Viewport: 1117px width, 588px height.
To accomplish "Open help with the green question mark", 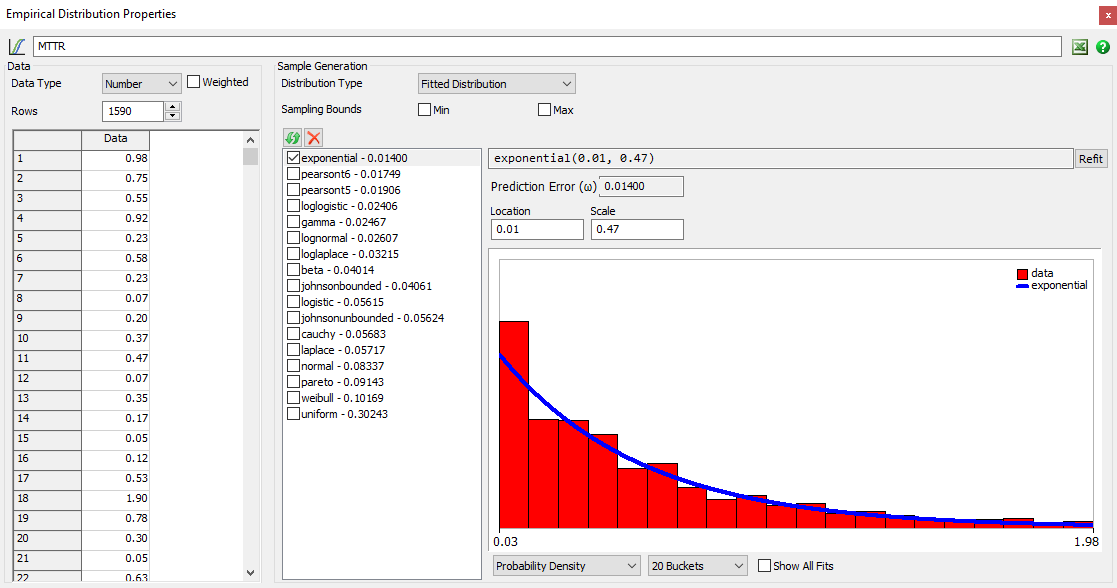I will 1102,47.
